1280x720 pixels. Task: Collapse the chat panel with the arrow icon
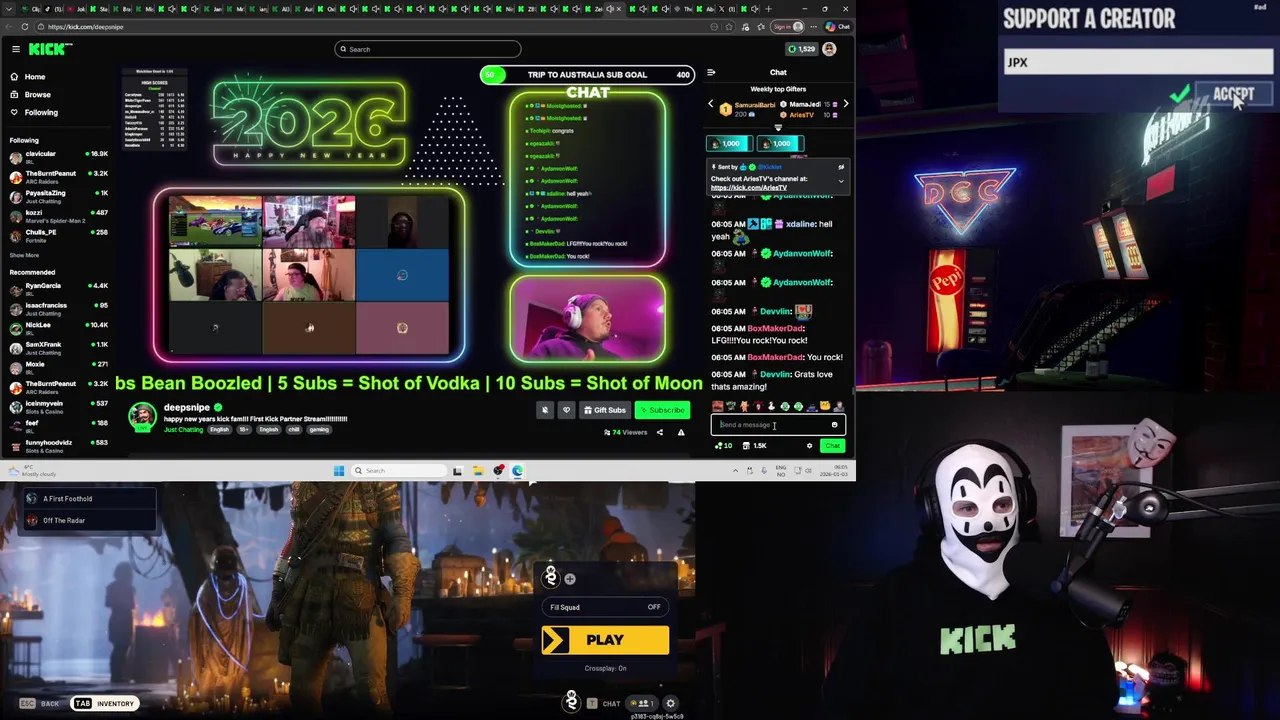point(711,72)
